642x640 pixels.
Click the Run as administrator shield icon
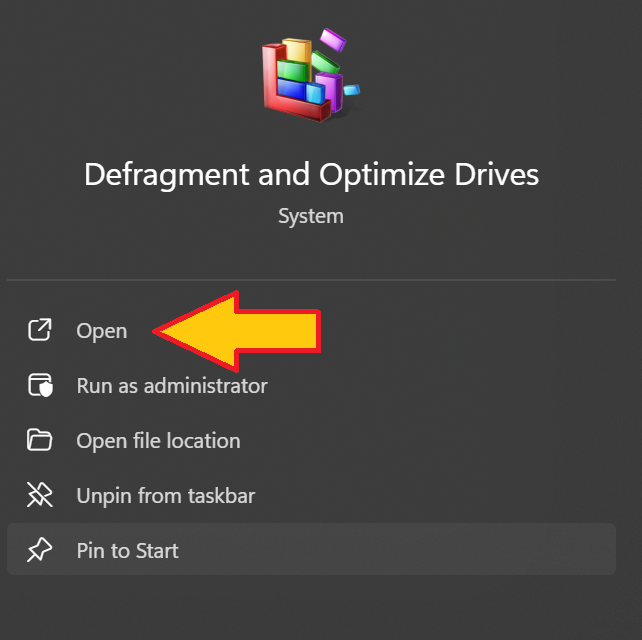pos(40,386)
